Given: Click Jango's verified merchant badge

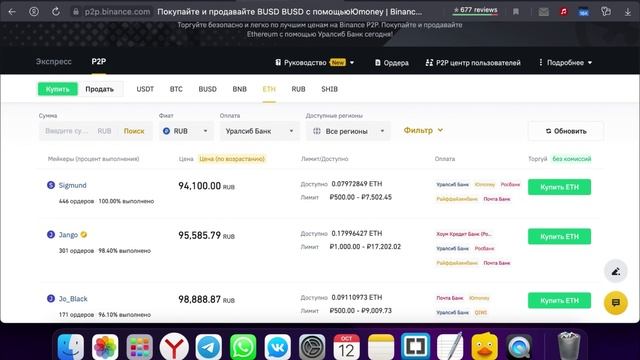Looking at the screenshot, I should (84, 235).
